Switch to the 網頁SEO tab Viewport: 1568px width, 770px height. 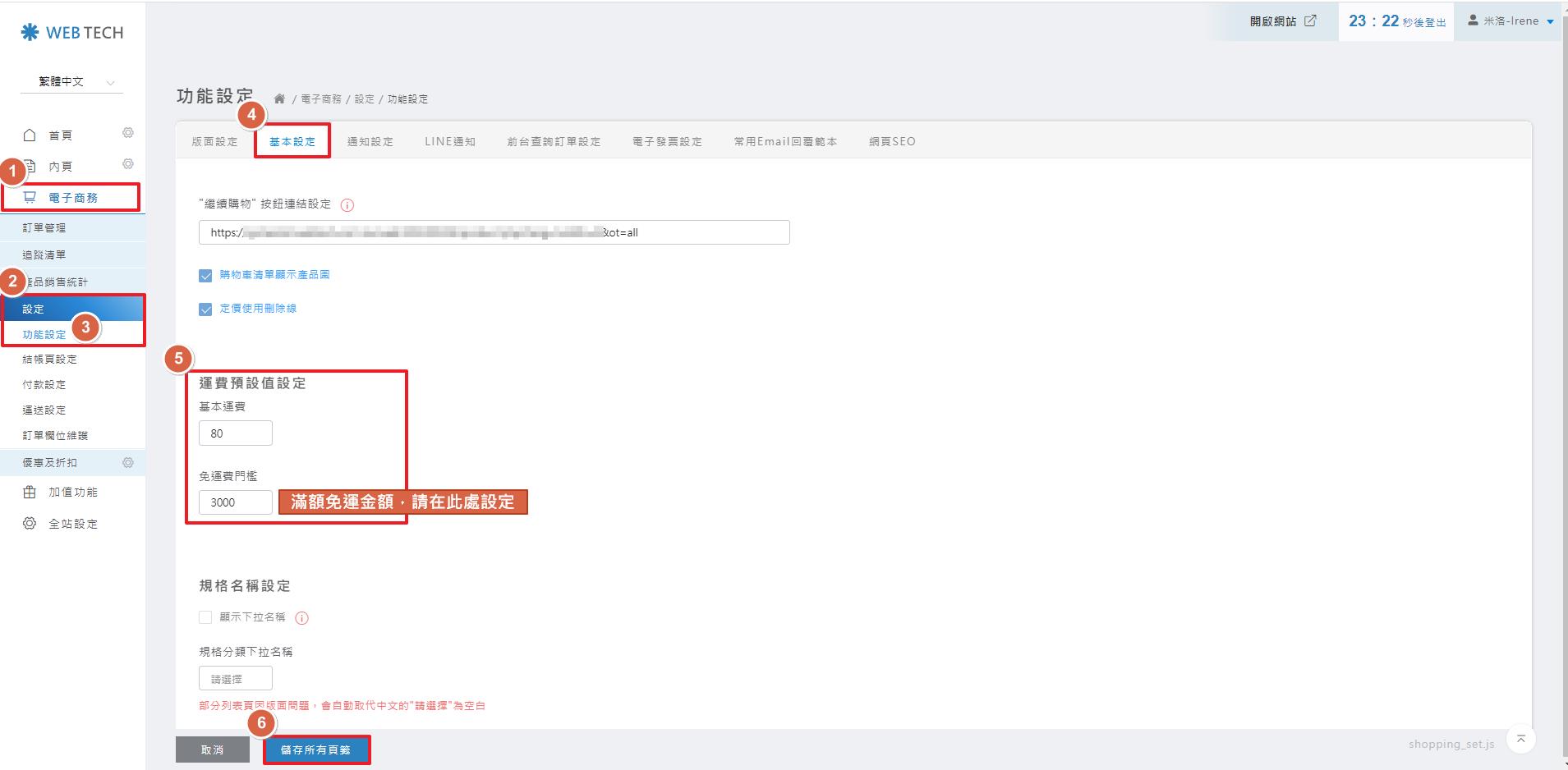click(x=892, y=142)
